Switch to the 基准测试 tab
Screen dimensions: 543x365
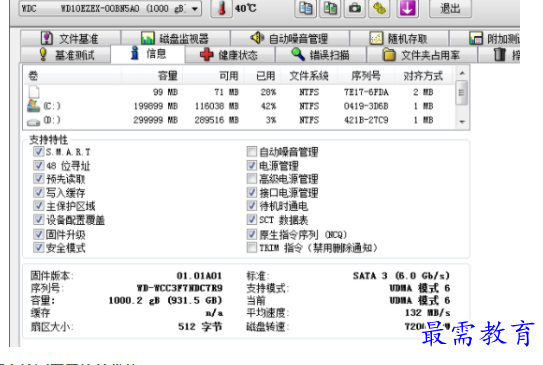[x=66, y=55]
